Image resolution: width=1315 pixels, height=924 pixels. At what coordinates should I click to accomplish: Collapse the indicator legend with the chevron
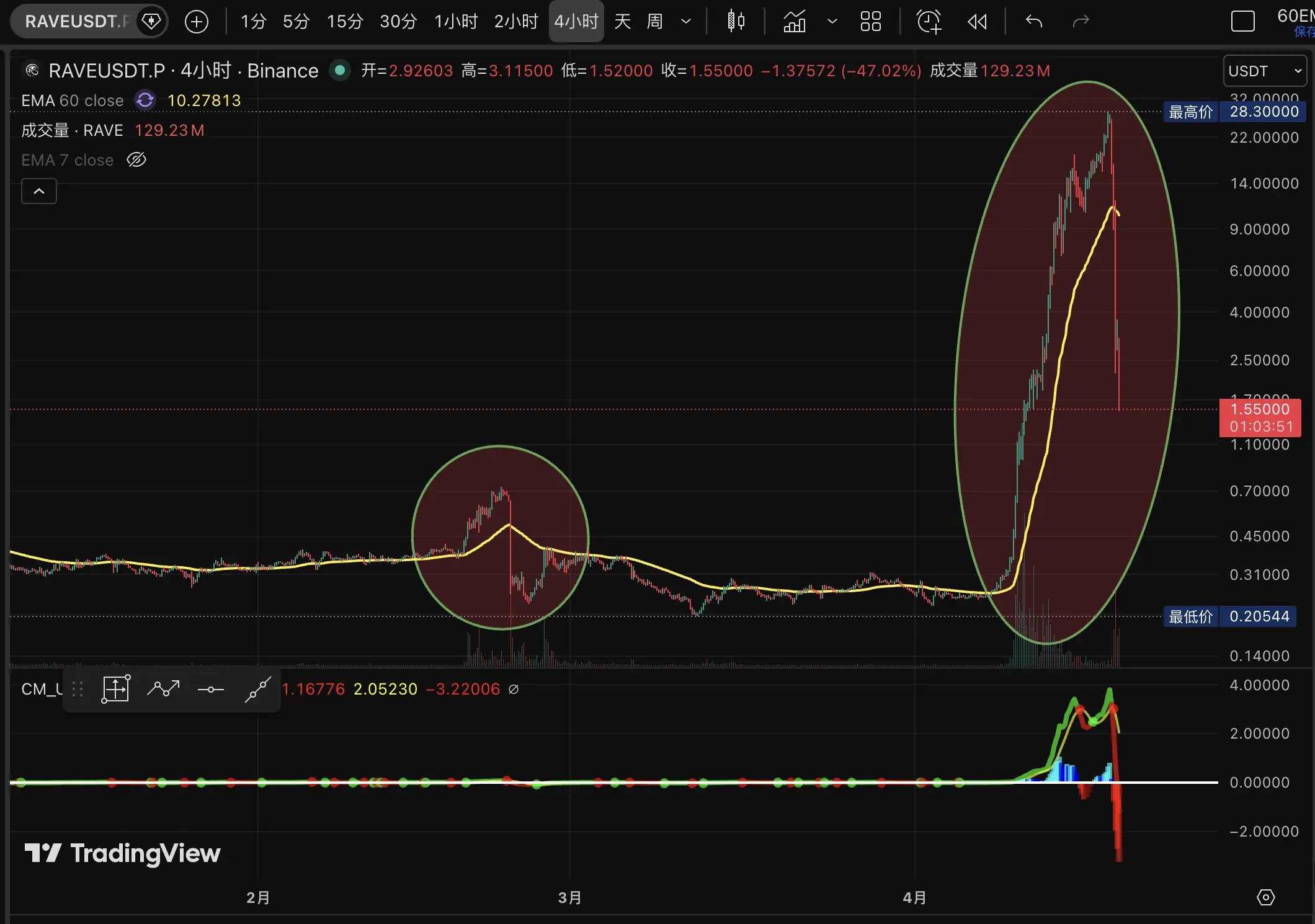[x=39, y=191]
